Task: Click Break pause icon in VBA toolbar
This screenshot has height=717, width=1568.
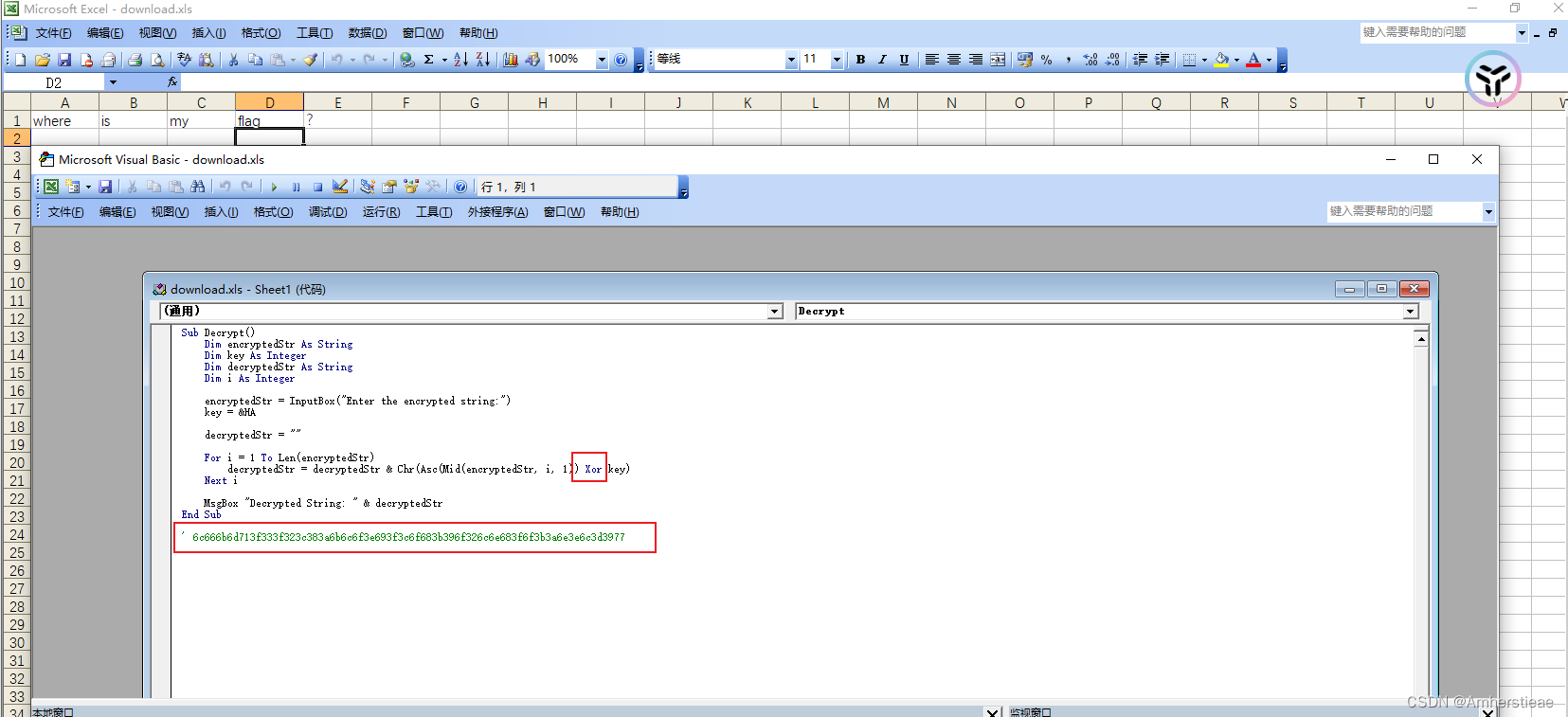Action: tap(296, 188)
